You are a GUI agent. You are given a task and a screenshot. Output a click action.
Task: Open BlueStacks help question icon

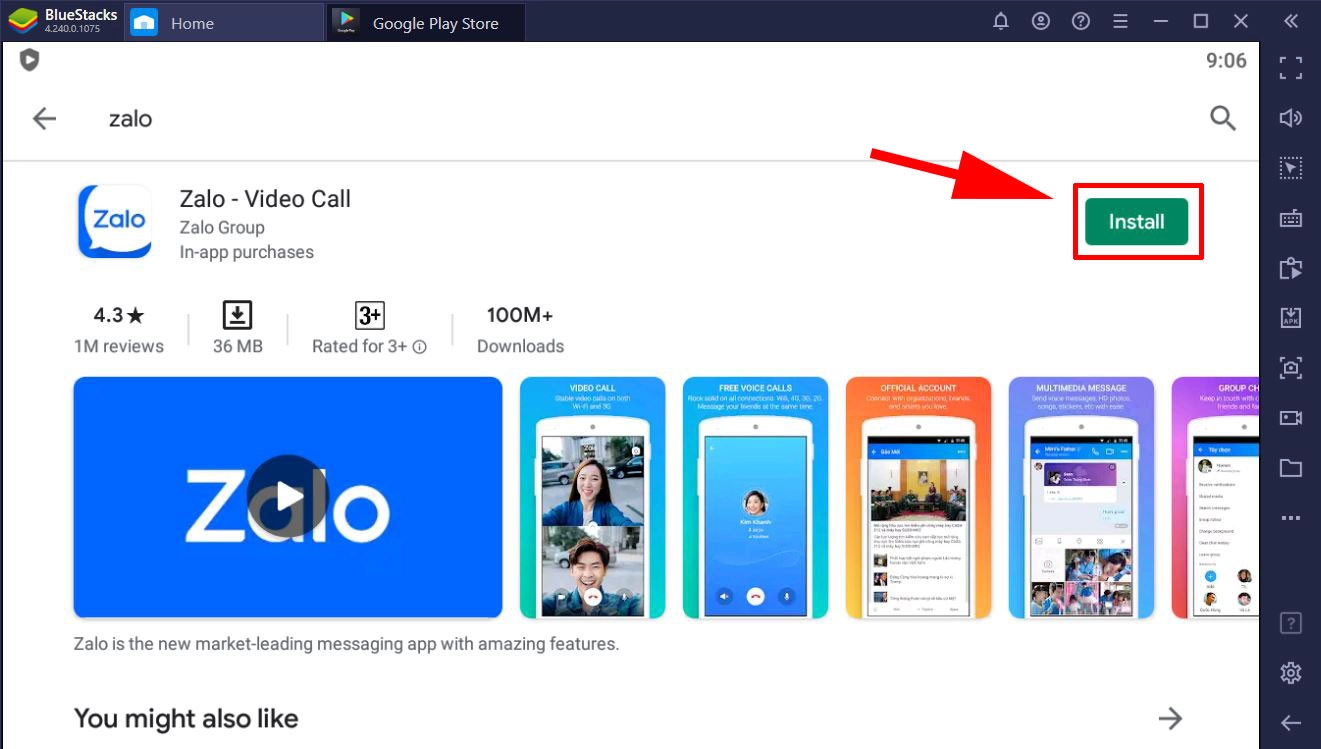point(1081,21)
